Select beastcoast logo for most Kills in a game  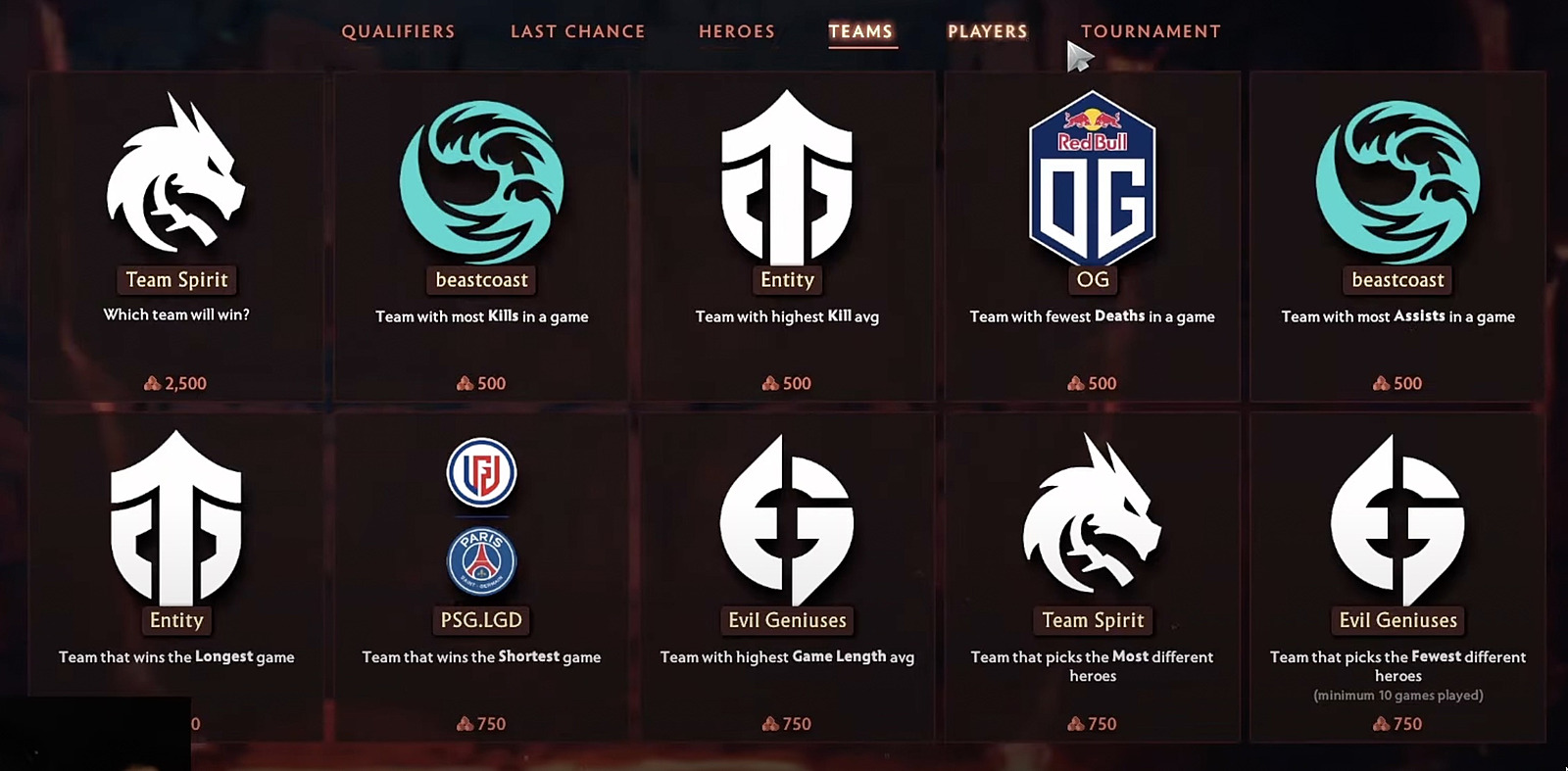[482, 182]
